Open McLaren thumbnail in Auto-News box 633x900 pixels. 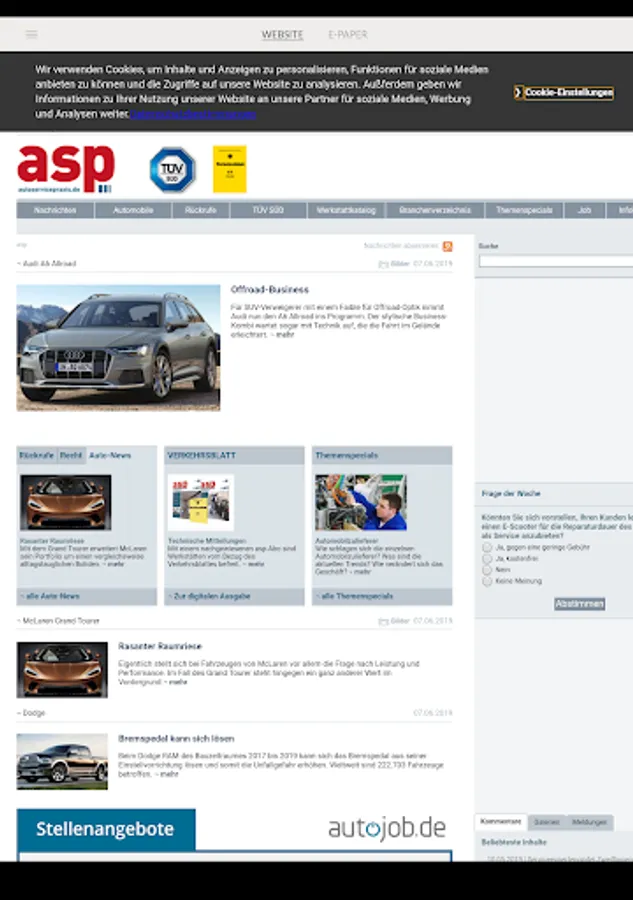tap(65, 502)
